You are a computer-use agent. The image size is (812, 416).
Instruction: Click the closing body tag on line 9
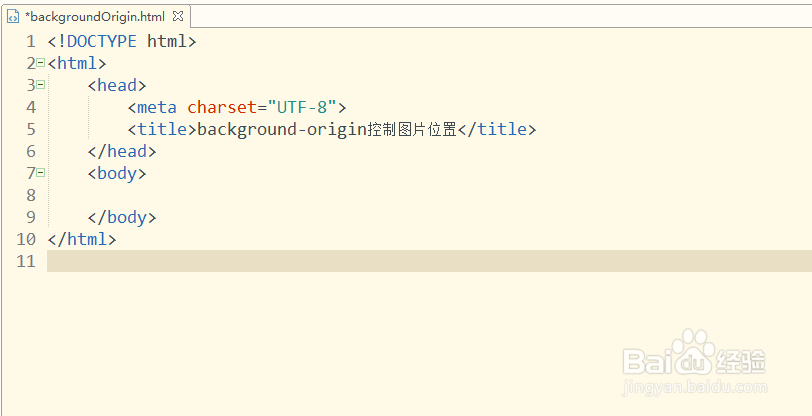pos(122,217)
